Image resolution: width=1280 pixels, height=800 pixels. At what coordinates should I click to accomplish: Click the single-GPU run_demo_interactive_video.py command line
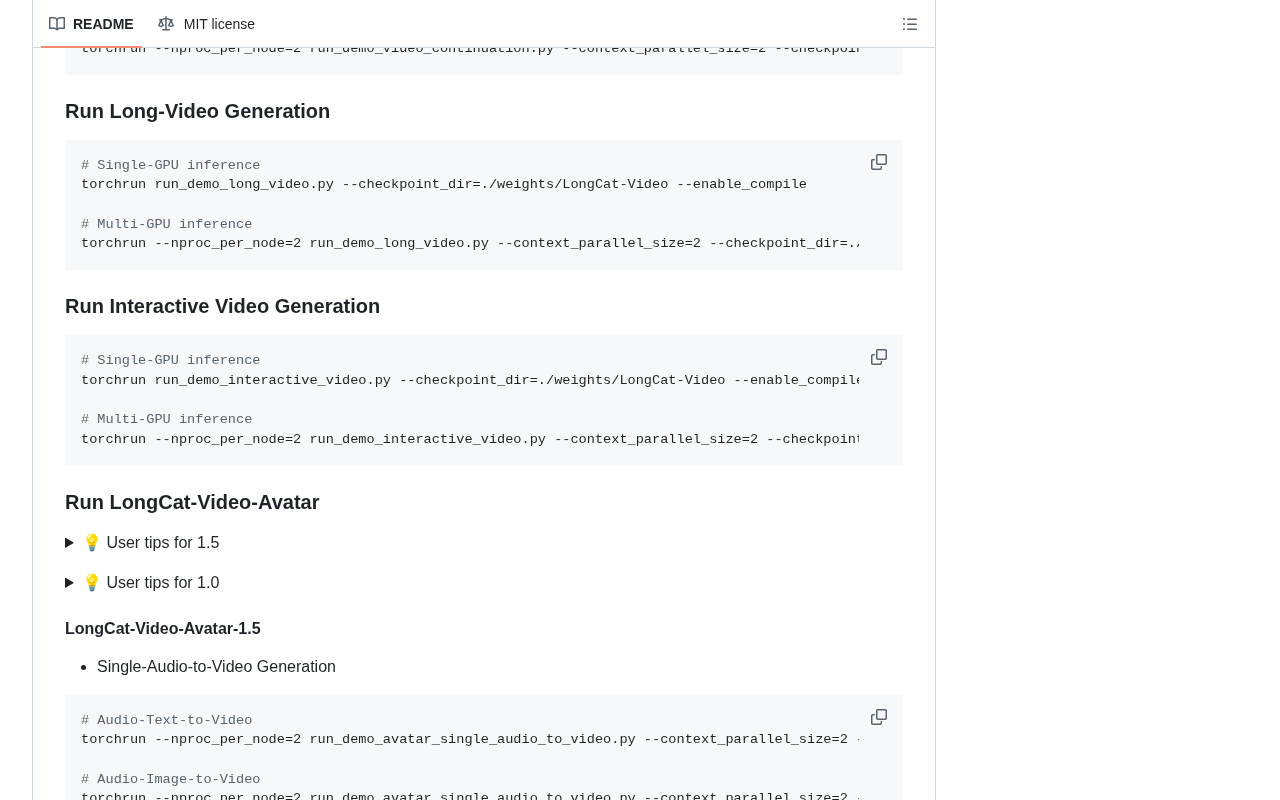(470, 380)
